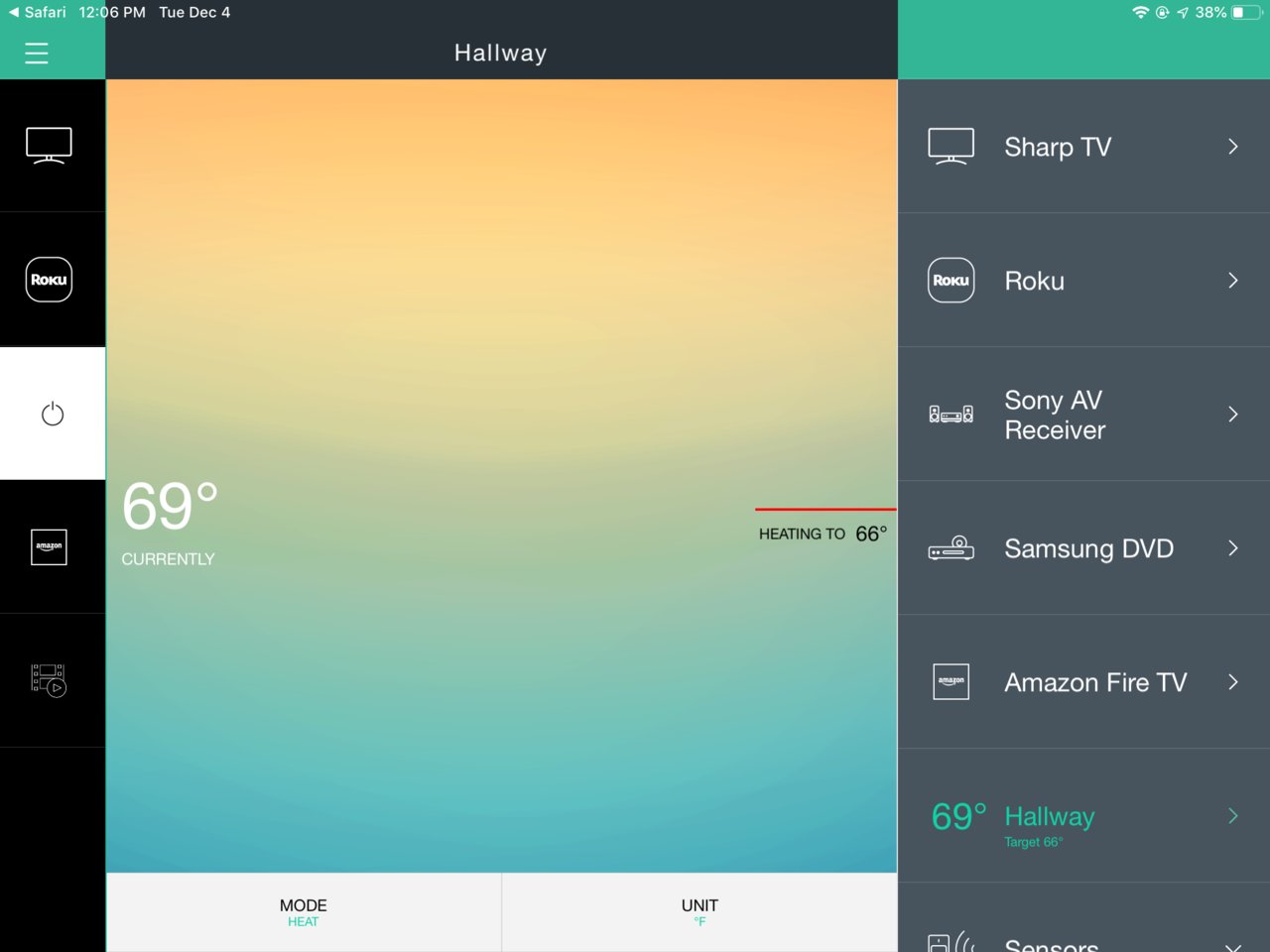Tap the power icon in the left sidebar
1270x952 pixels.
(x=53, y=414)
